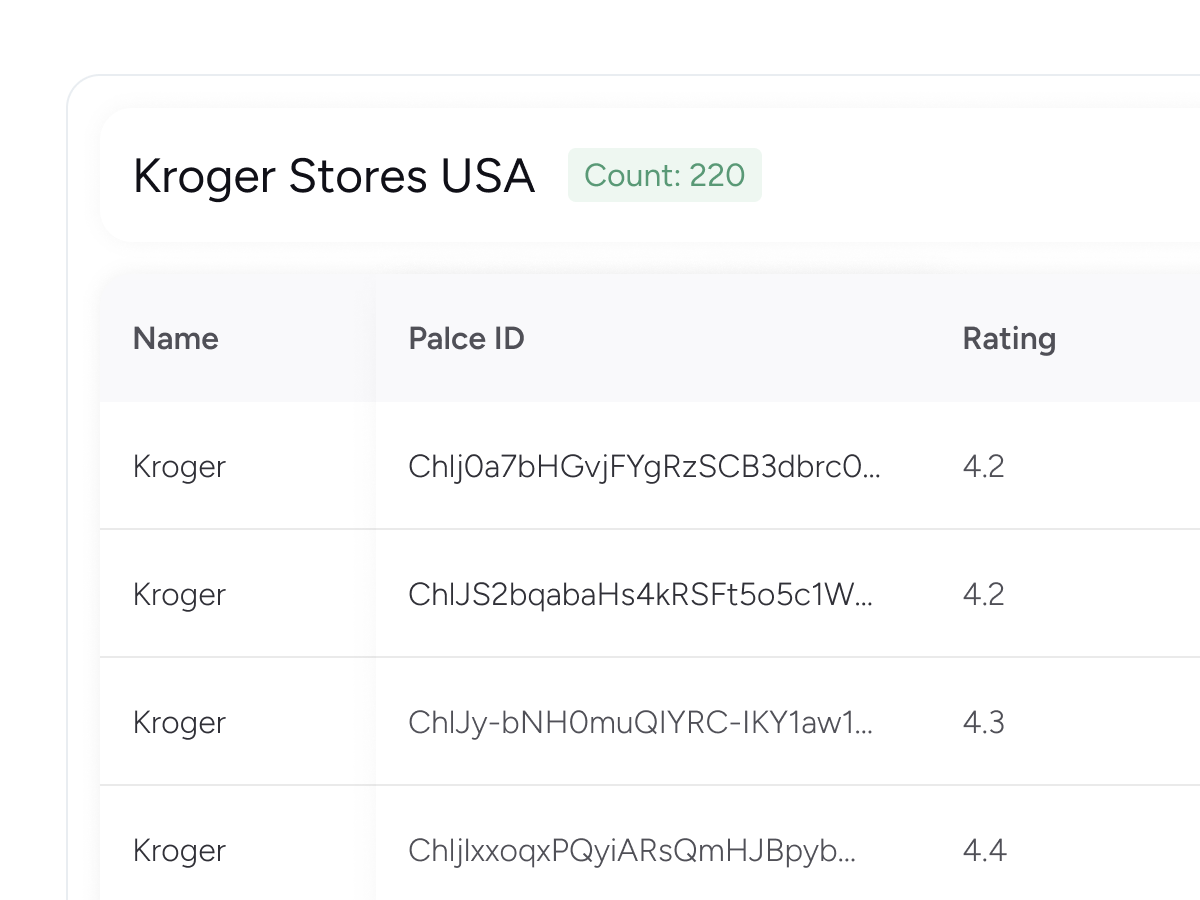Click the 4.2 rating in first row
The width and height of the screenshot is (1200, 900).
click(x=983, y=467)
